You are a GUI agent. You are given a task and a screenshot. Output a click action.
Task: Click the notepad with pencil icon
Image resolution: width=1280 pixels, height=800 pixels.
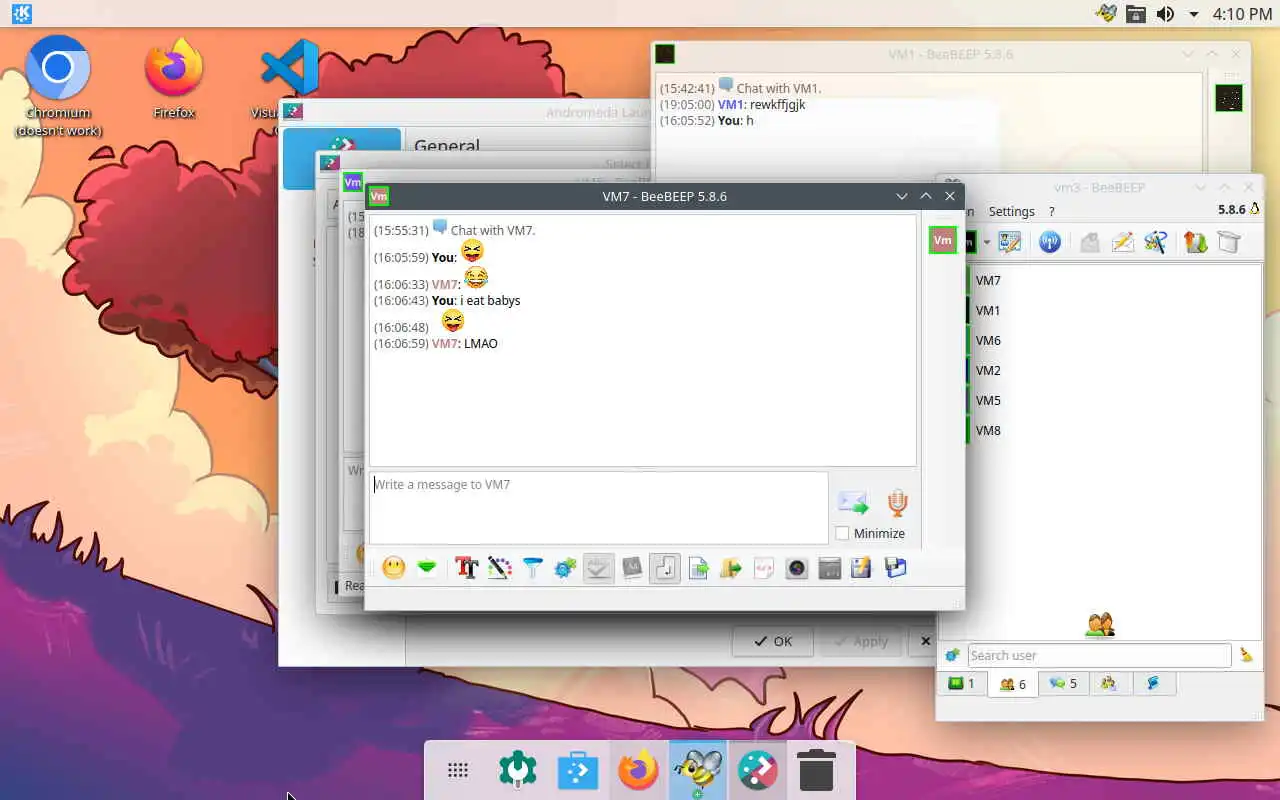tap(861, 568)
